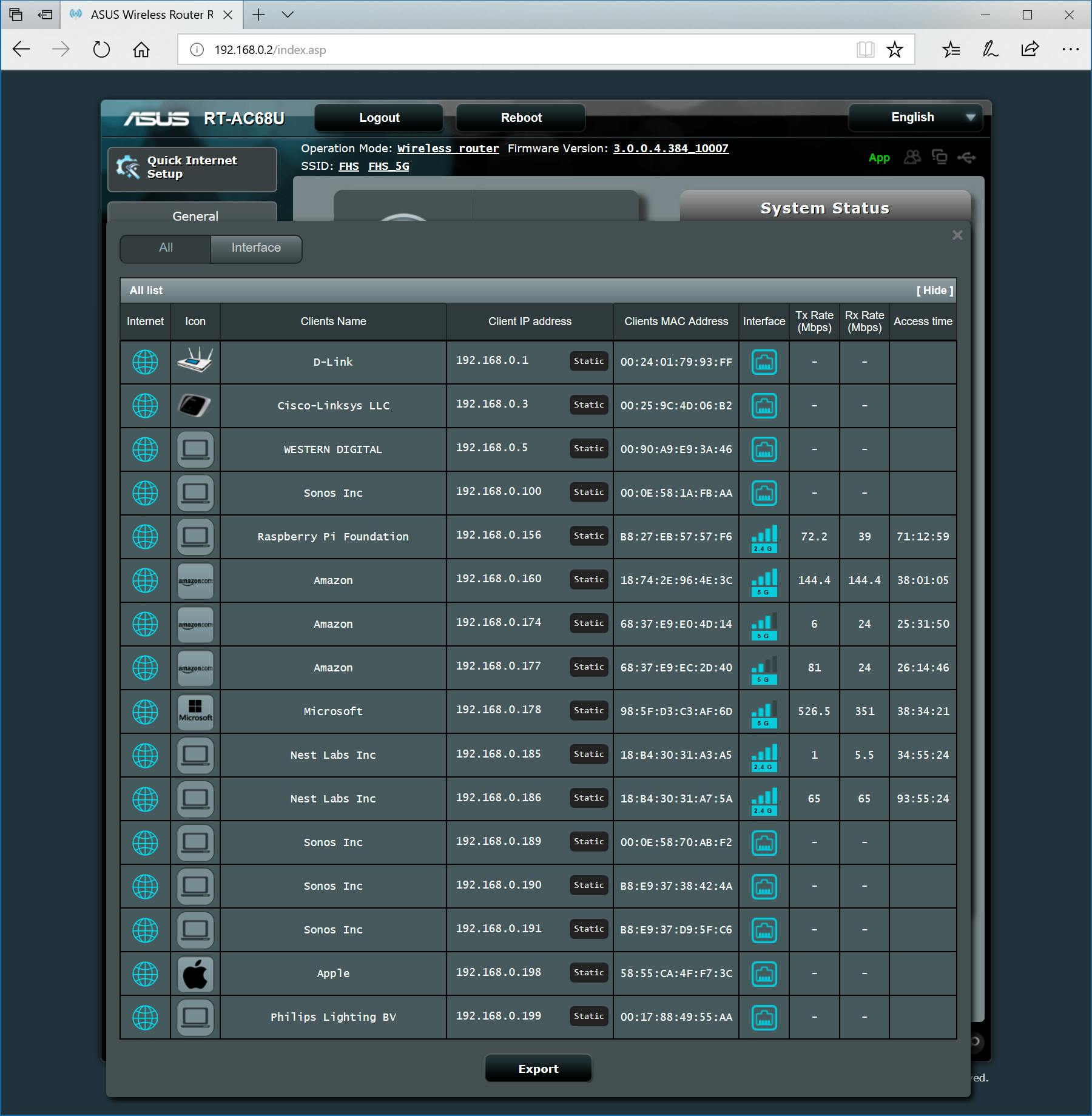1092x1116 pixels.
Task: Click the 2.4G signal icon for 192.168.0.186
Action: click(764, 801)
